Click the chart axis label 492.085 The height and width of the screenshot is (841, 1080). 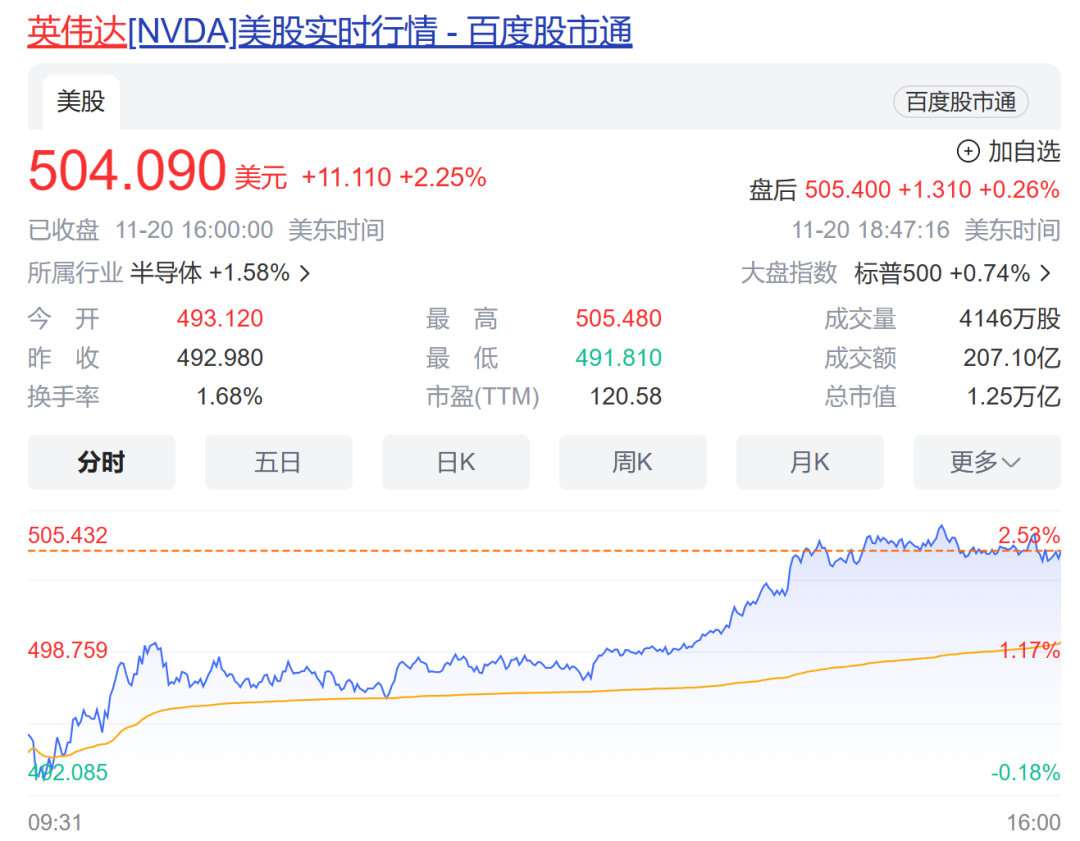(x=68, y=772)
